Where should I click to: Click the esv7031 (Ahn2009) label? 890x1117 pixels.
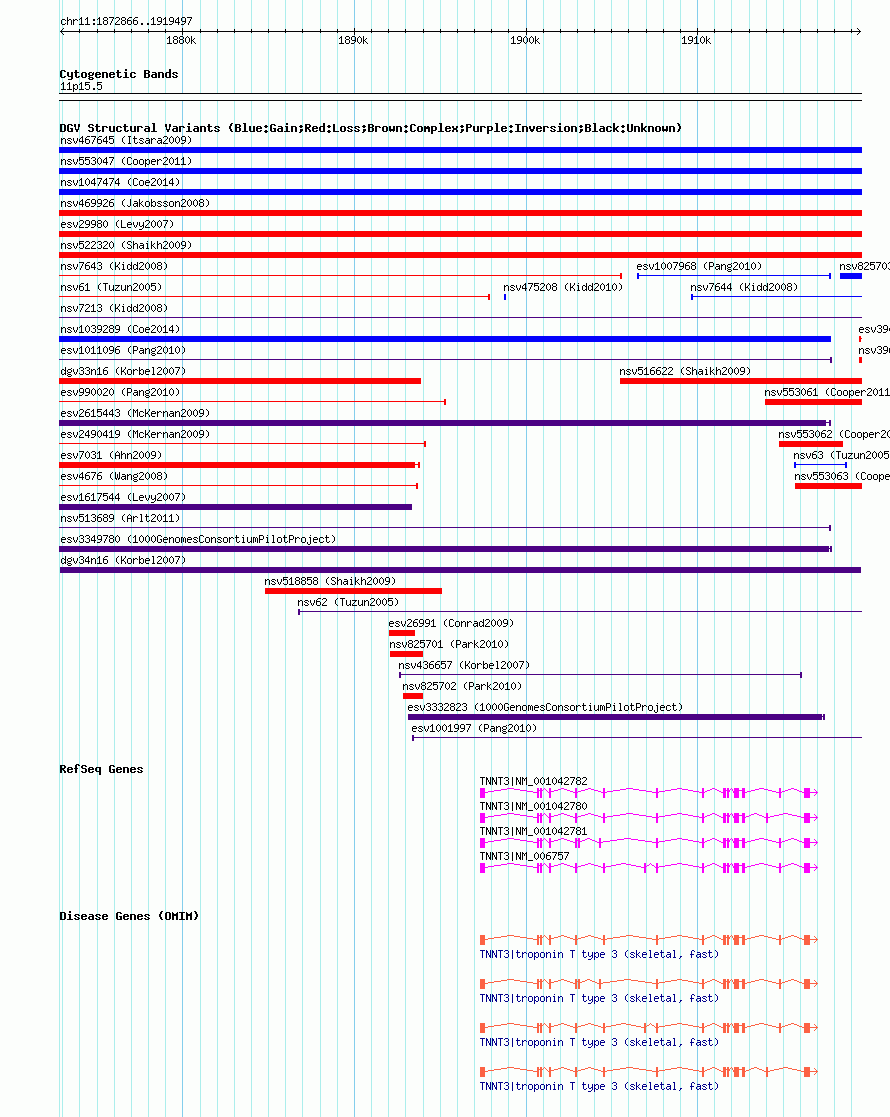(111, 455)
